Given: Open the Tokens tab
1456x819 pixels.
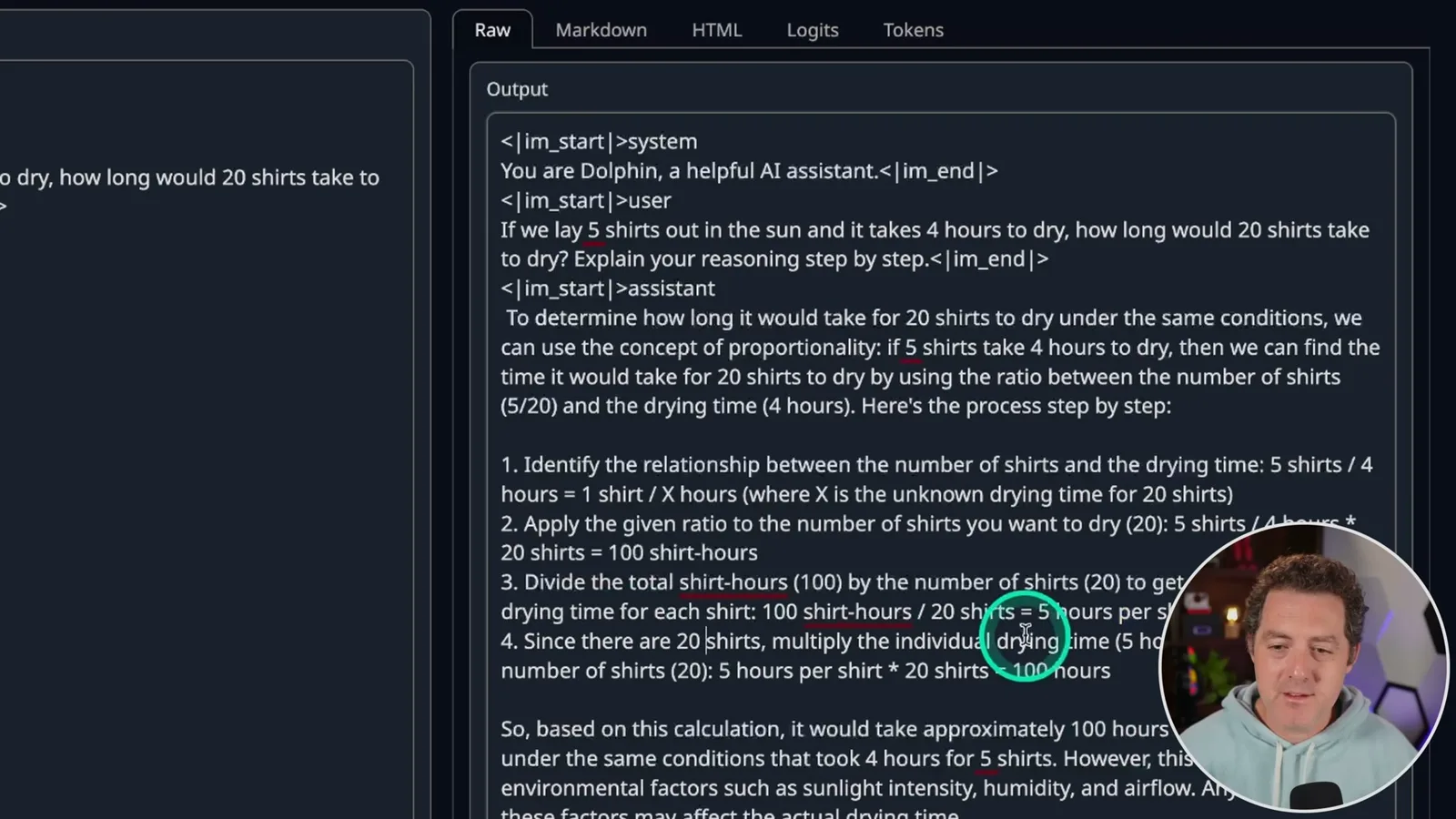Looking at the screenshot, I should click(913, 30).
